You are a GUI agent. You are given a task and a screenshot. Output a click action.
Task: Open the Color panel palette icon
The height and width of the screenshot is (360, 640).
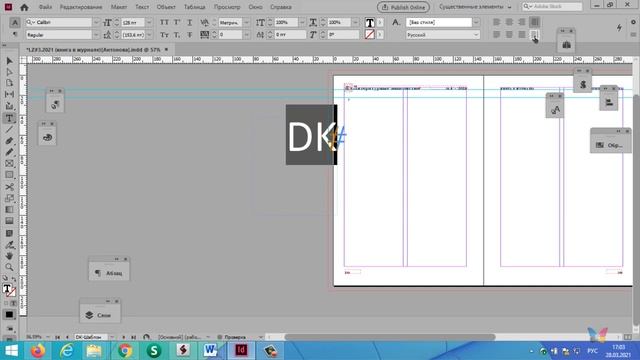coord(47,137)
